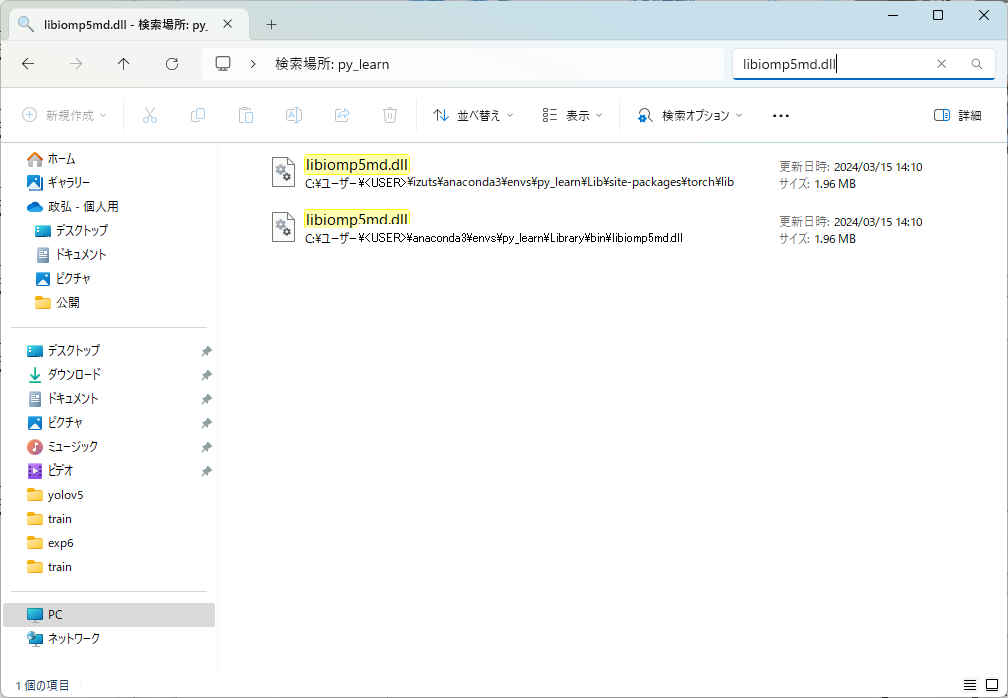Screen dimensions: 1008x698
Task: Expand the 表示 view dropdown
Action: 572,115
